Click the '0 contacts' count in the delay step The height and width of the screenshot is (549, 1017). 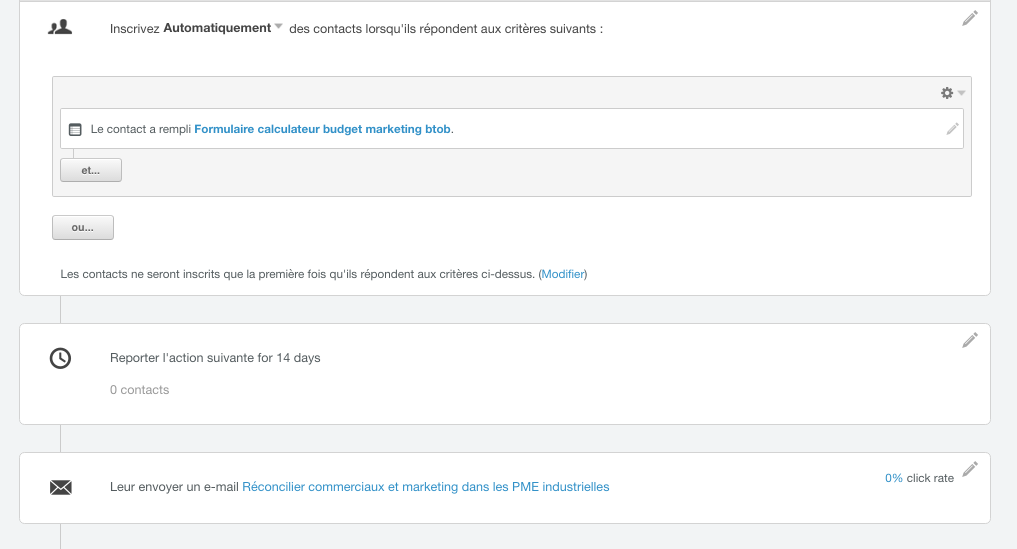point(139,390)
